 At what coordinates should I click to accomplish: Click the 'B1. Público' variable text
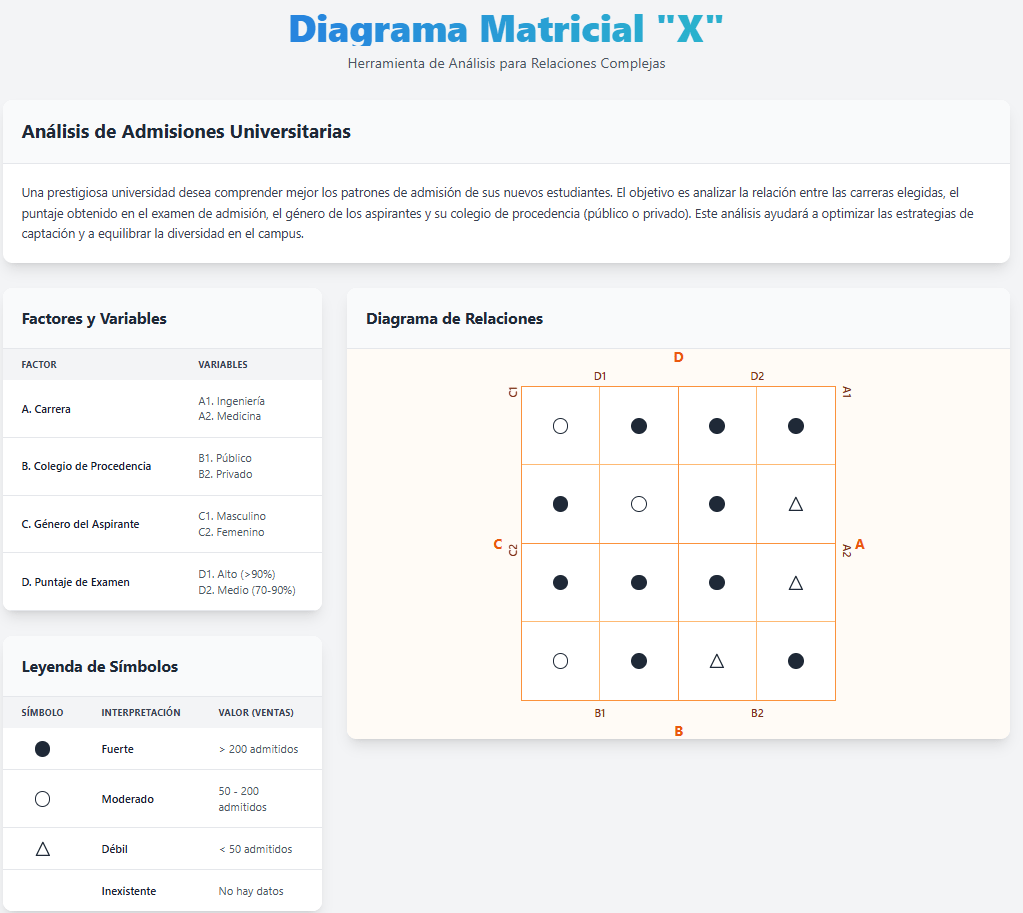(225, 458)
